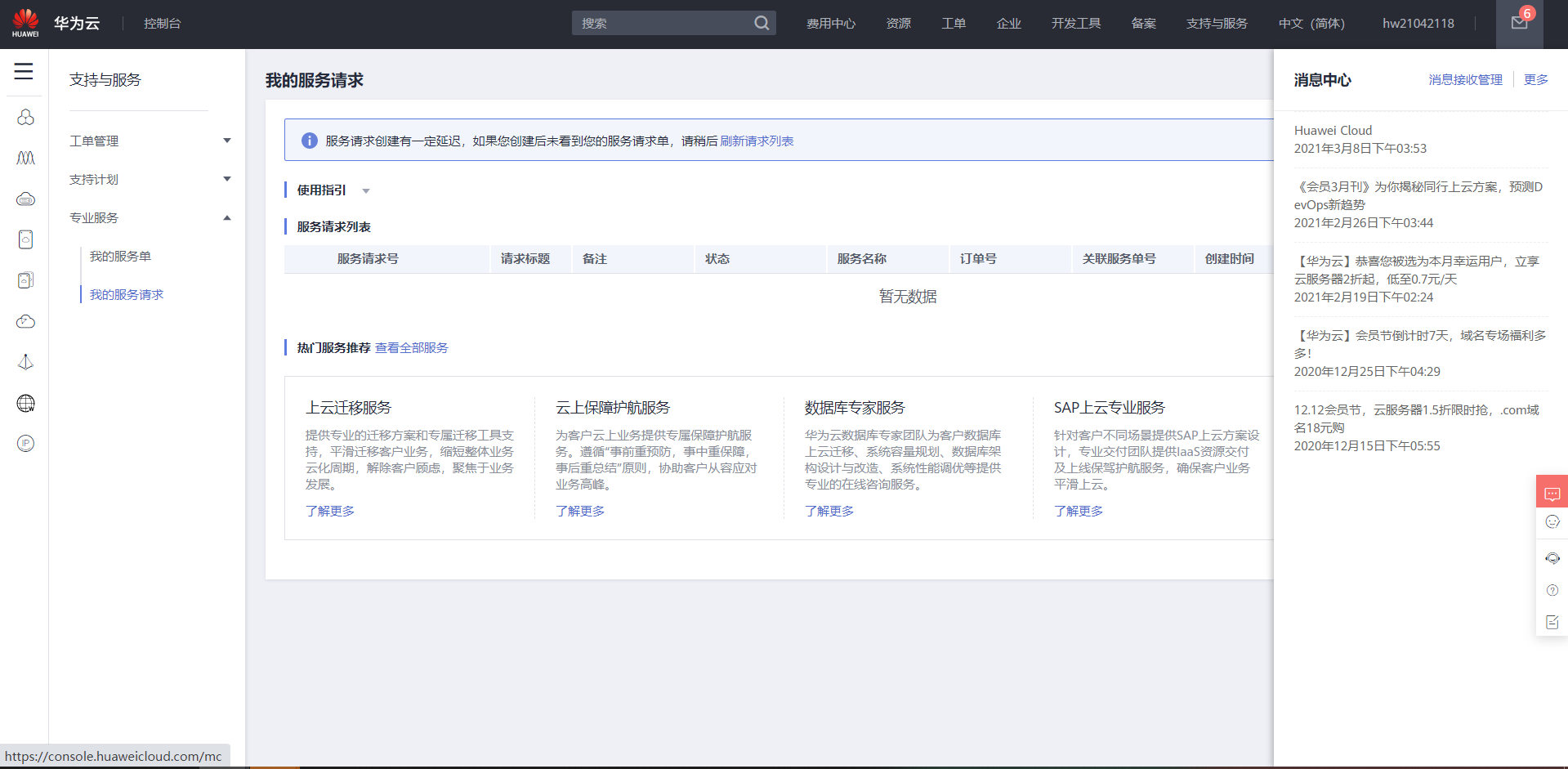
Task: Open the red chat bubble floating button
Action: click(1552, 493)
